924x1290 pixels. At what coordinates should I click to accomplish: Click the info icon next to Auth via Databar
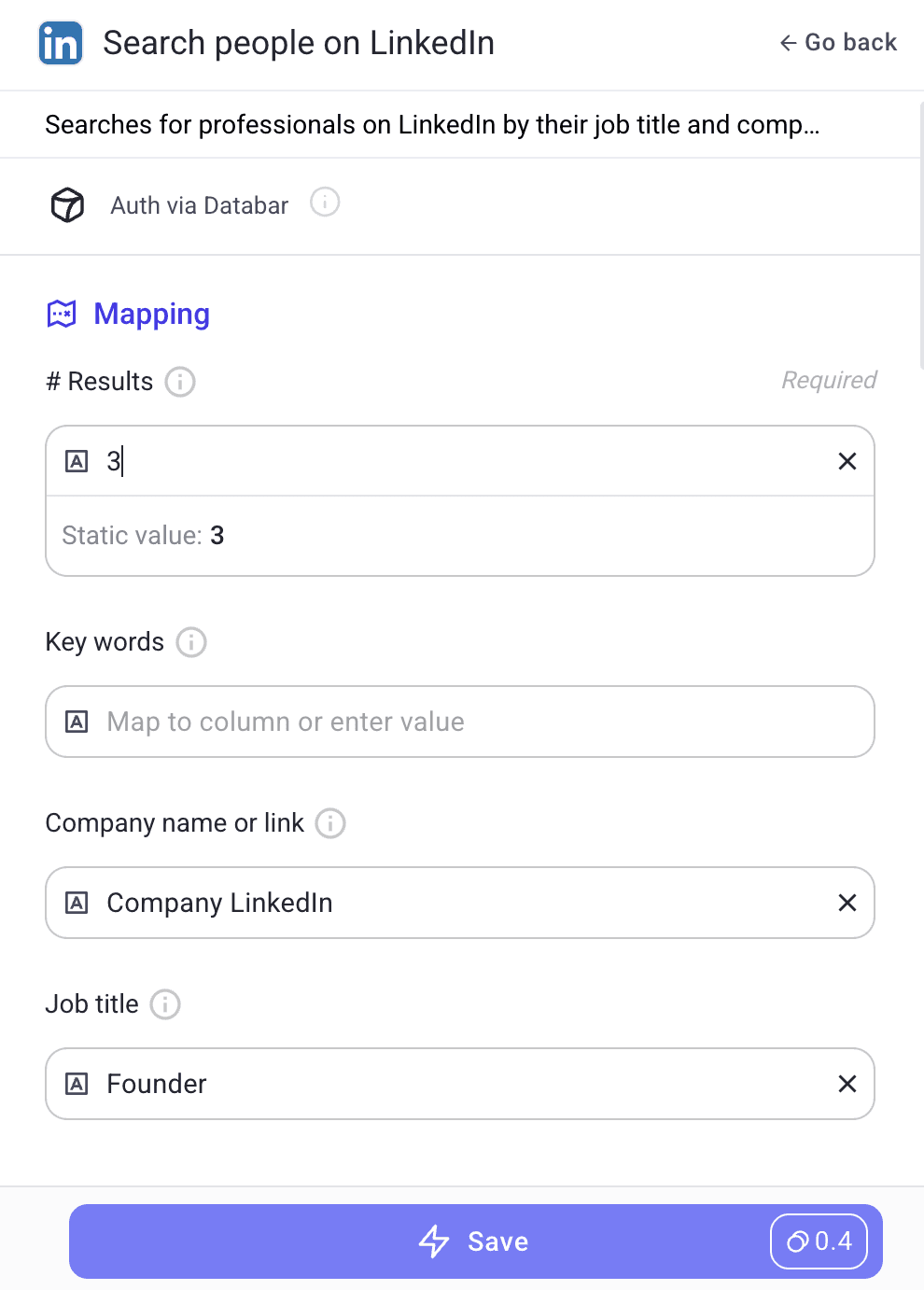(x=324, y=202)
